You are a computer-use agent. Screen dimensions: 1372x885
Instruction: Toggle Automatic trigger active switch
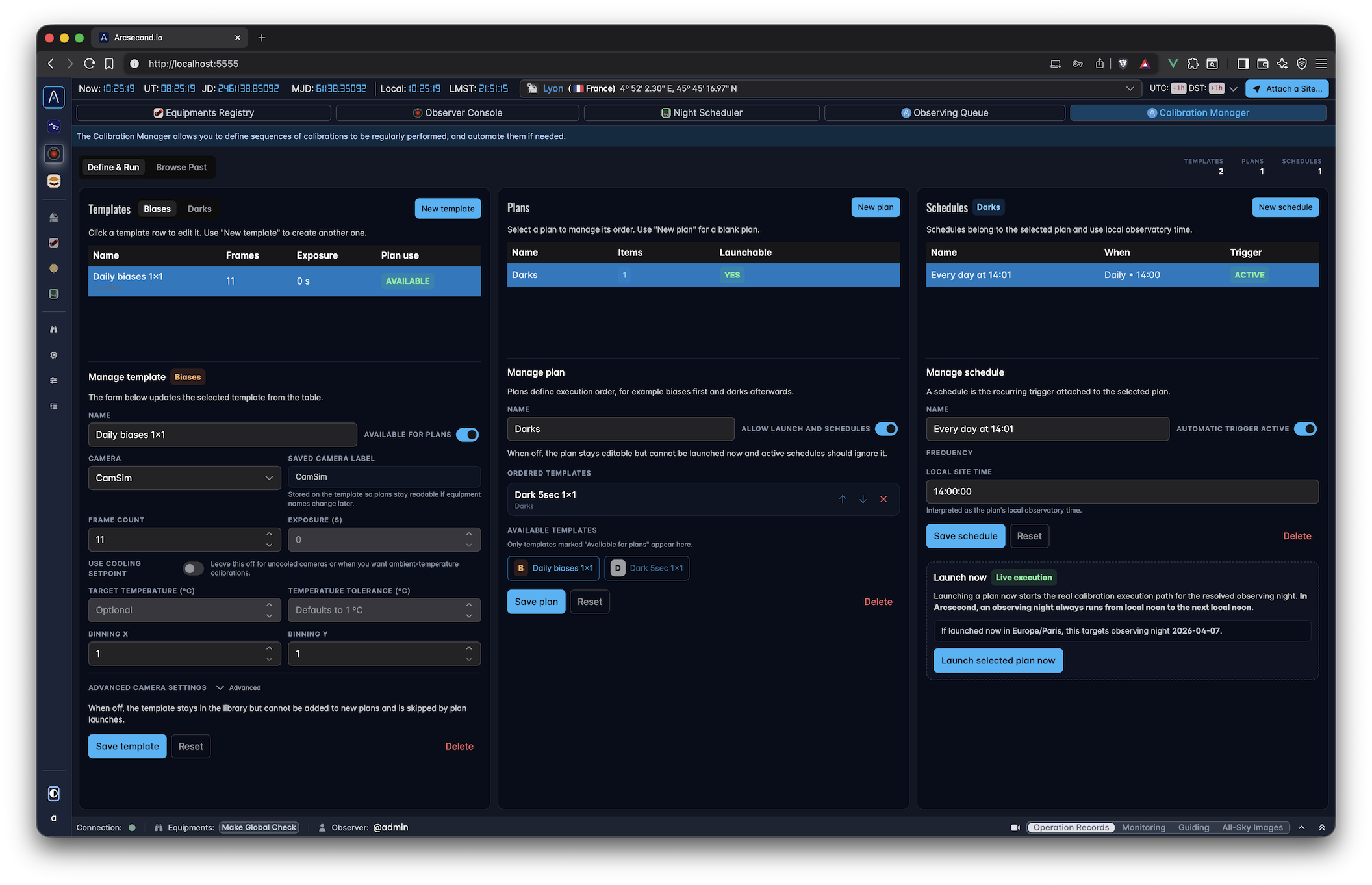pos(1305,429)
